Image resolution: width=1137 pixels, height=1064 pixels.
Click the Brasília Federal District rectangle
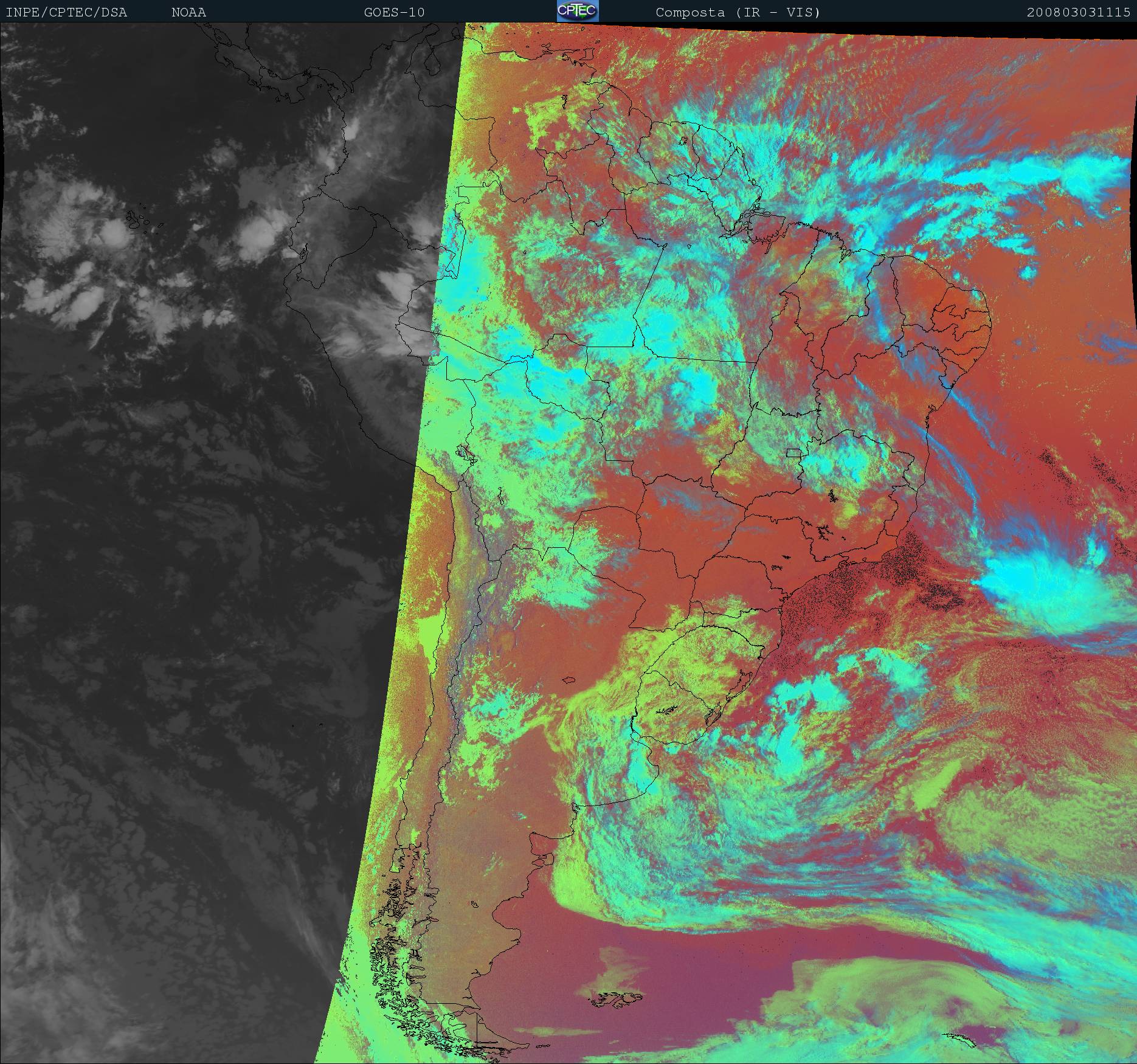coord(793,452)
